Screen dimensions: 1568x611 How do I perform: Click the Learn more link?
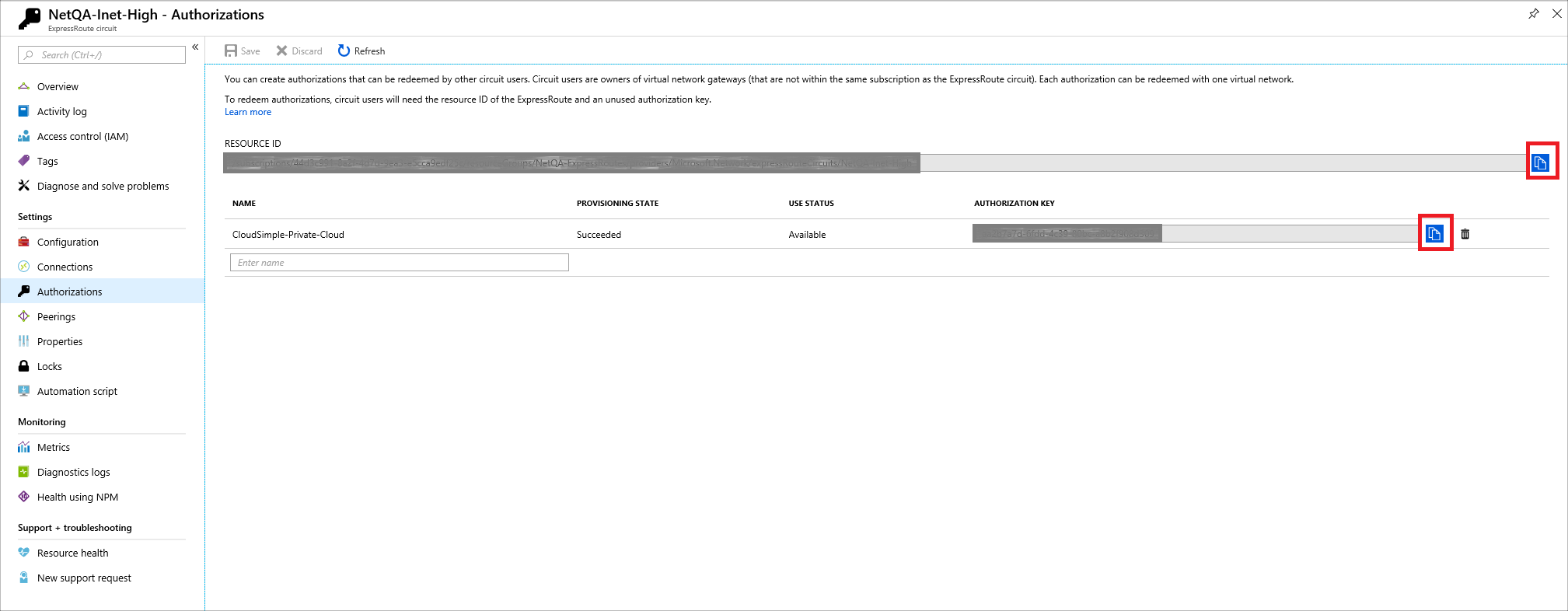tap(248, 112)
